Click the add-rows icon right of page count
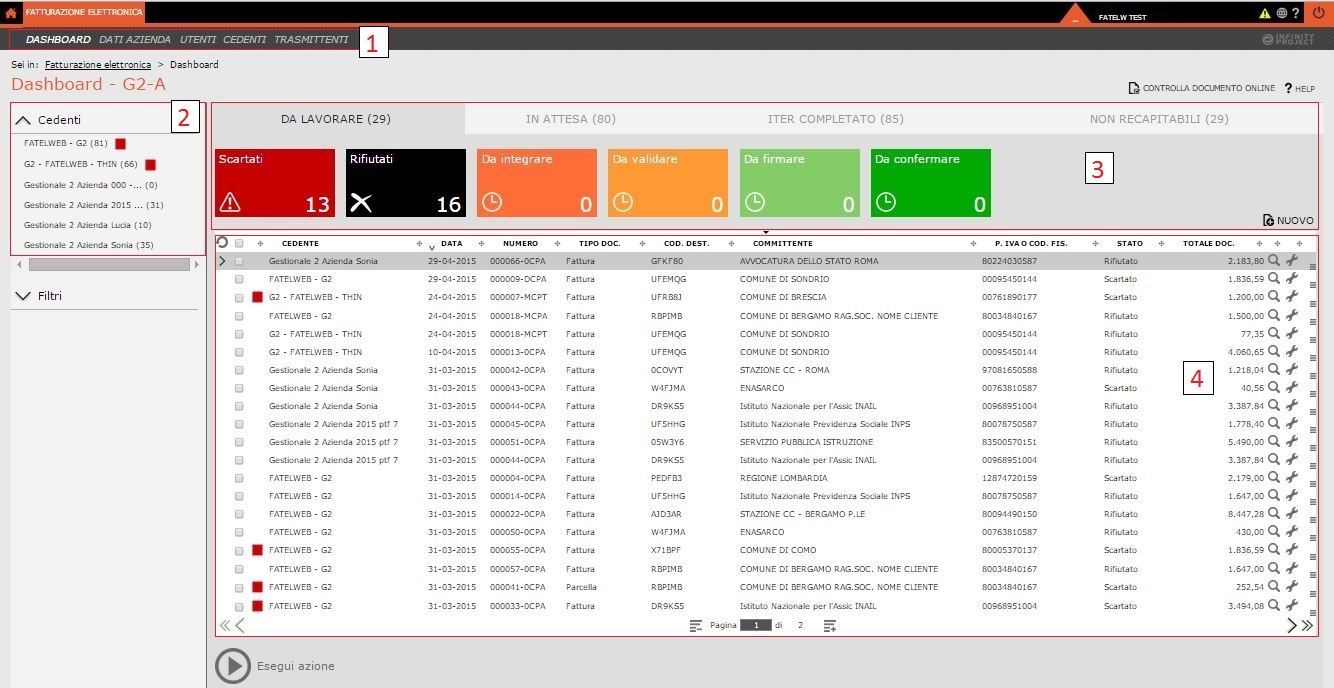The image size is (1334, 688). [830, 626]
